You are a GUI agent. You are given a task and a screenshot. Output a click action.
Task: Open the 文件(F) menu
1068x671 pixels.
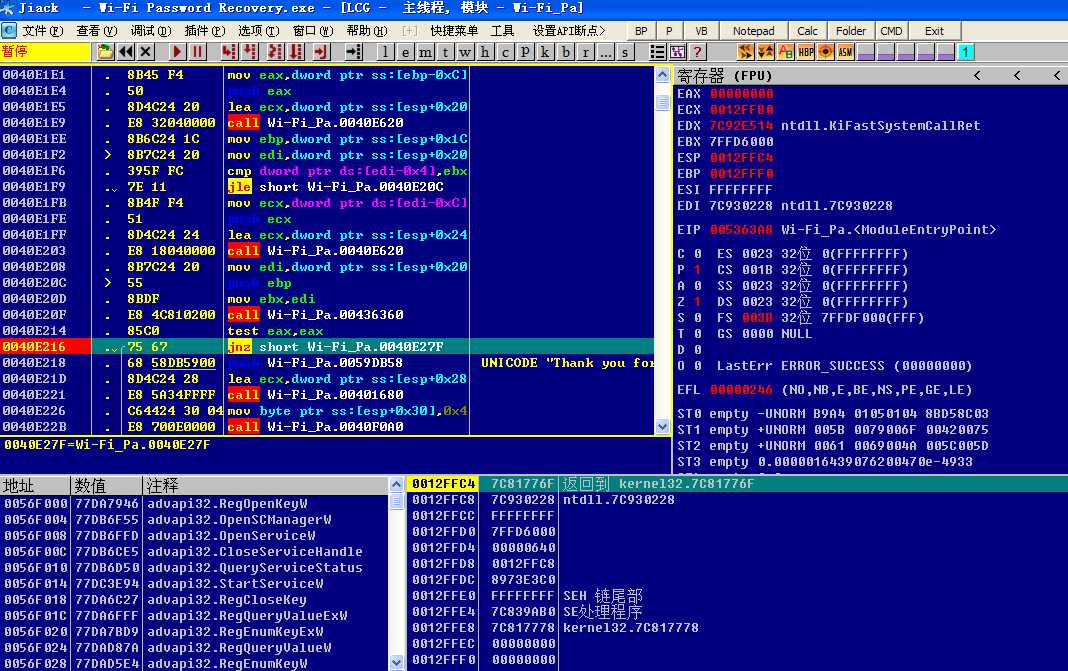[42, 31]
